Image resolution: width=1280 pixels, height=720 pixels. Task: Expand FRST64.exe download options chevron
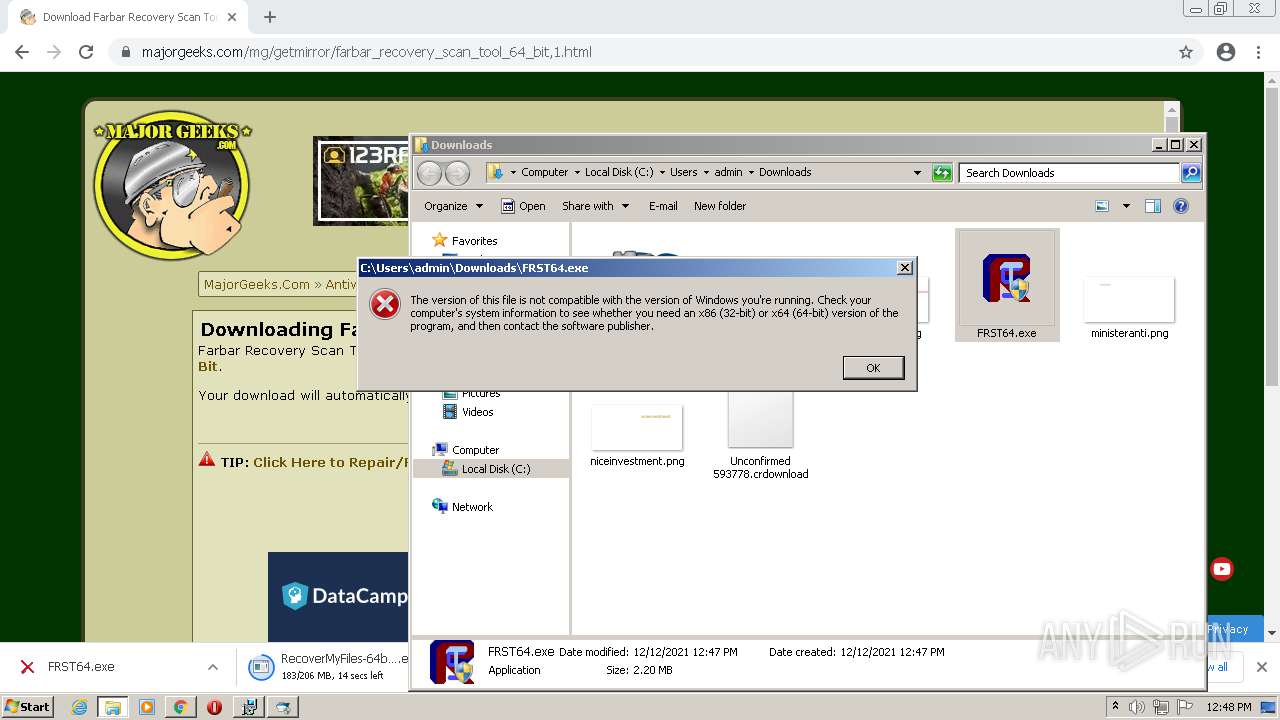(x=213, y=667)
